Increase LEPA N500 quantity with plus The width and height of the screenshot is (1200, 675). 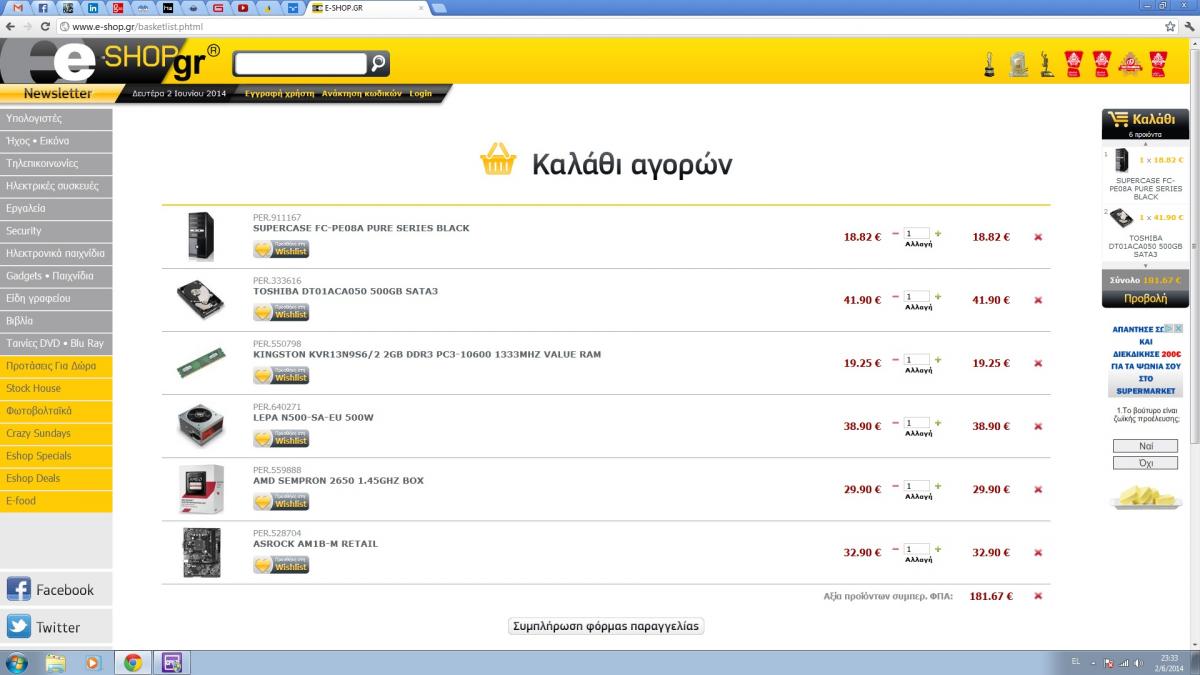click(938, 422)
